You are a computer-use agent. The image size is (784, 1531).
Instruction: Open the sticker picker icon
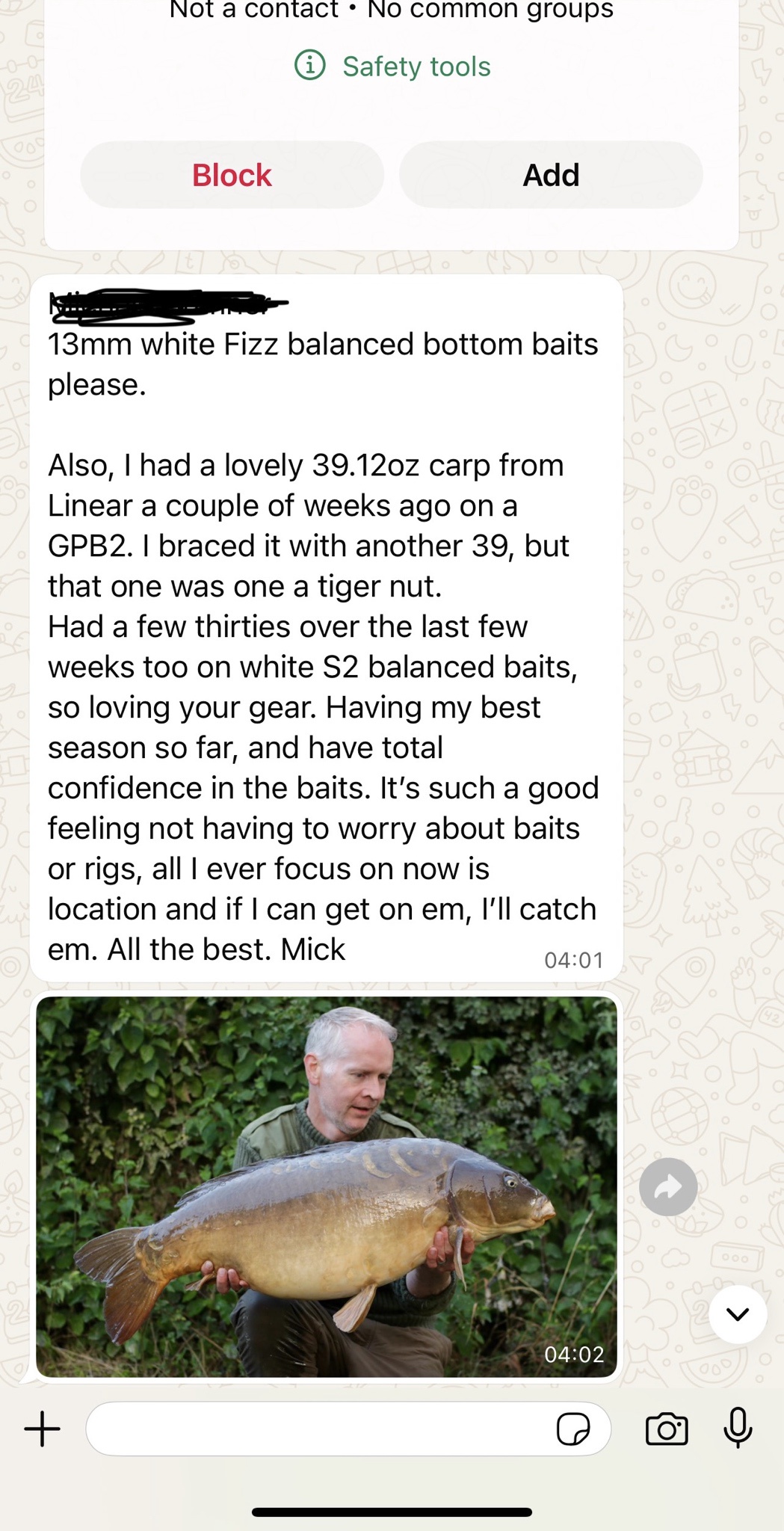[x=573, y=1429]
